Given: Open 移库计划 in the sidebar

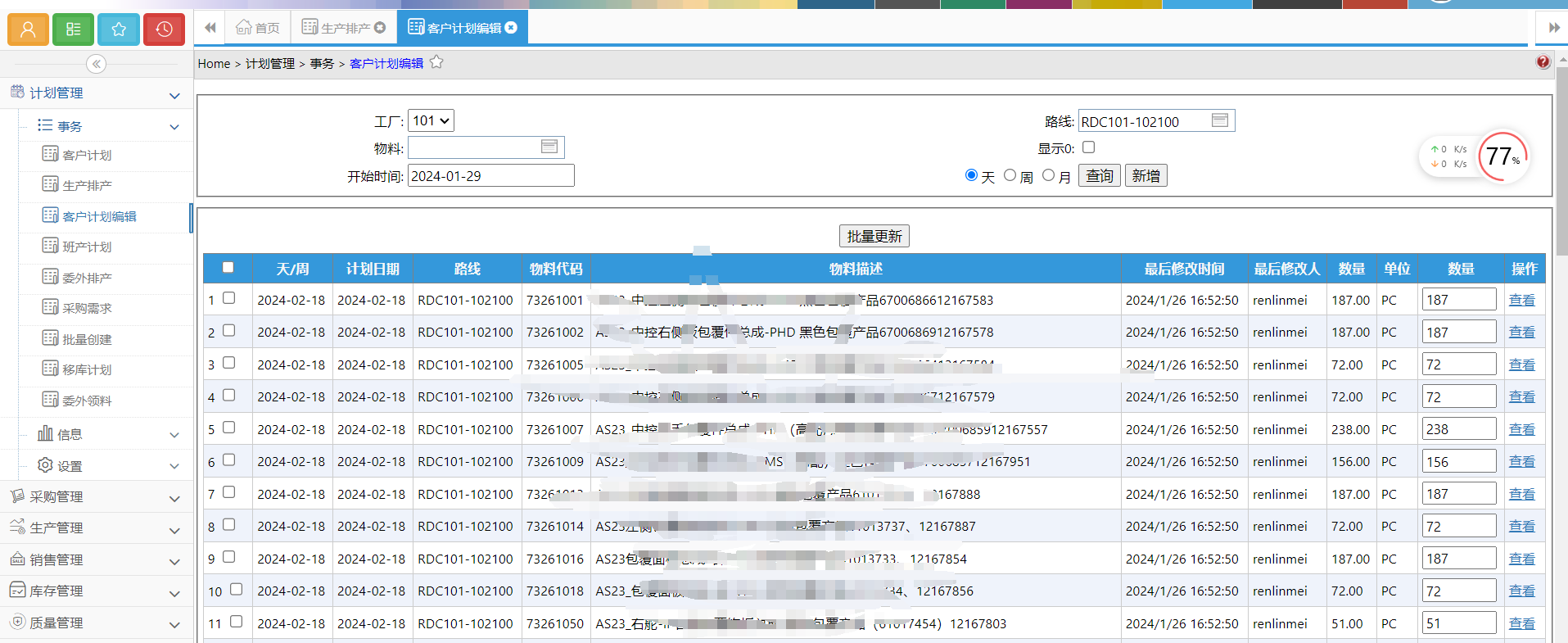Looking at the screenshot, I should pyautogui.click(x=87, y=369).
